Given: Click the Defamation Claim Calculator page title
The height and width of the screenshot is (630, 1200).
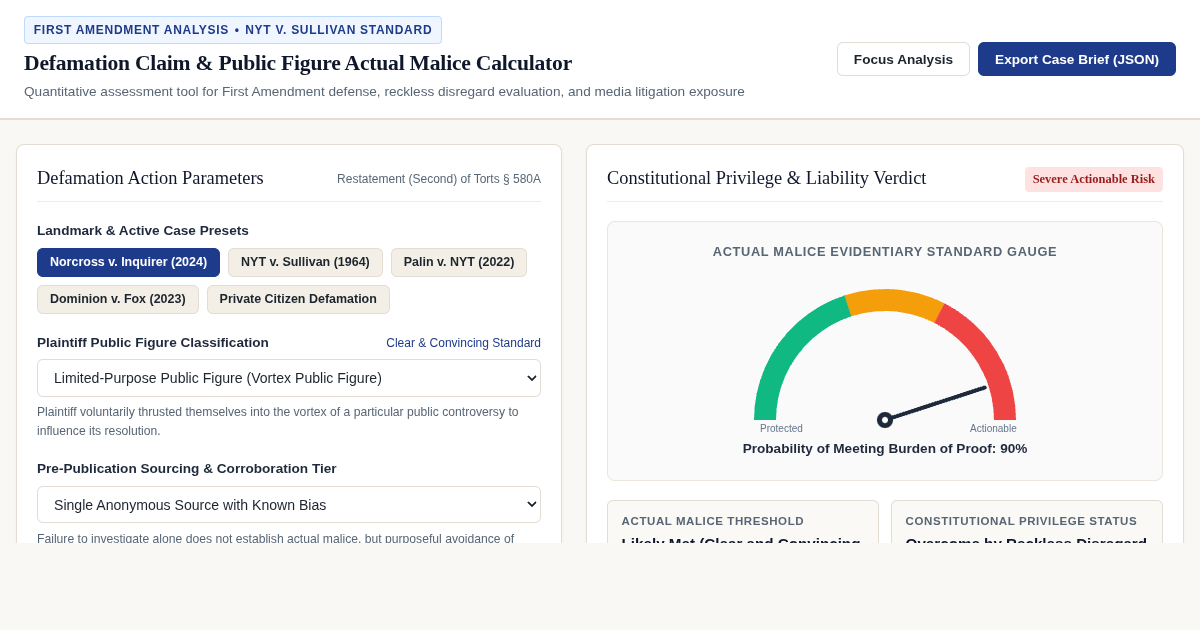Looking at the screenshot, I should [x=298, y=63].
